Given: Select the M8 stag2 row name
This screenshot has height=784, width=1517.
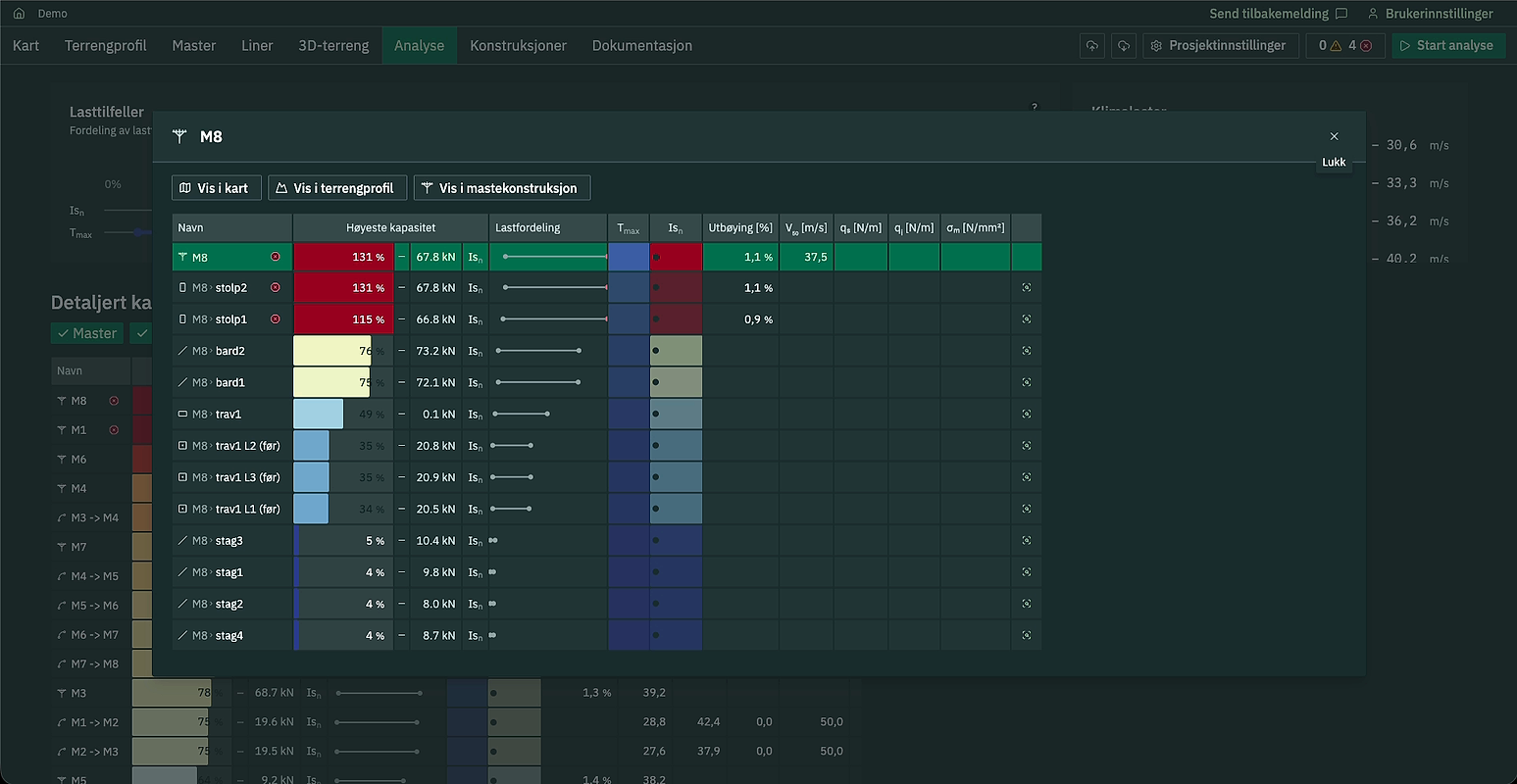Looking at the screenshot, I should [218, 605].
